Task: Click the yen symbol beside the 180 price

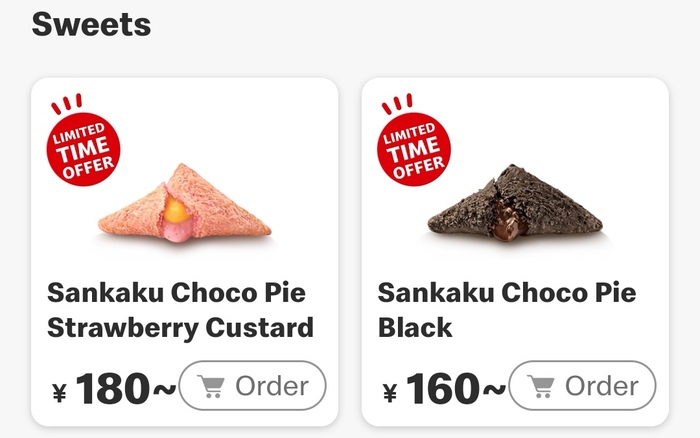Action: [x=58, y=393]
